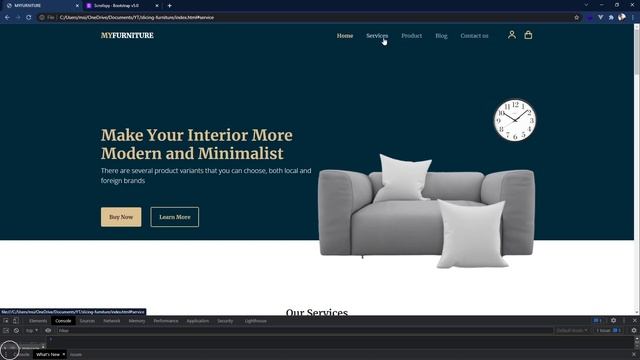Open the console context 'top' dropdown
The width and height of the screenshot is (640, 360).
click(x=31, y=331)
